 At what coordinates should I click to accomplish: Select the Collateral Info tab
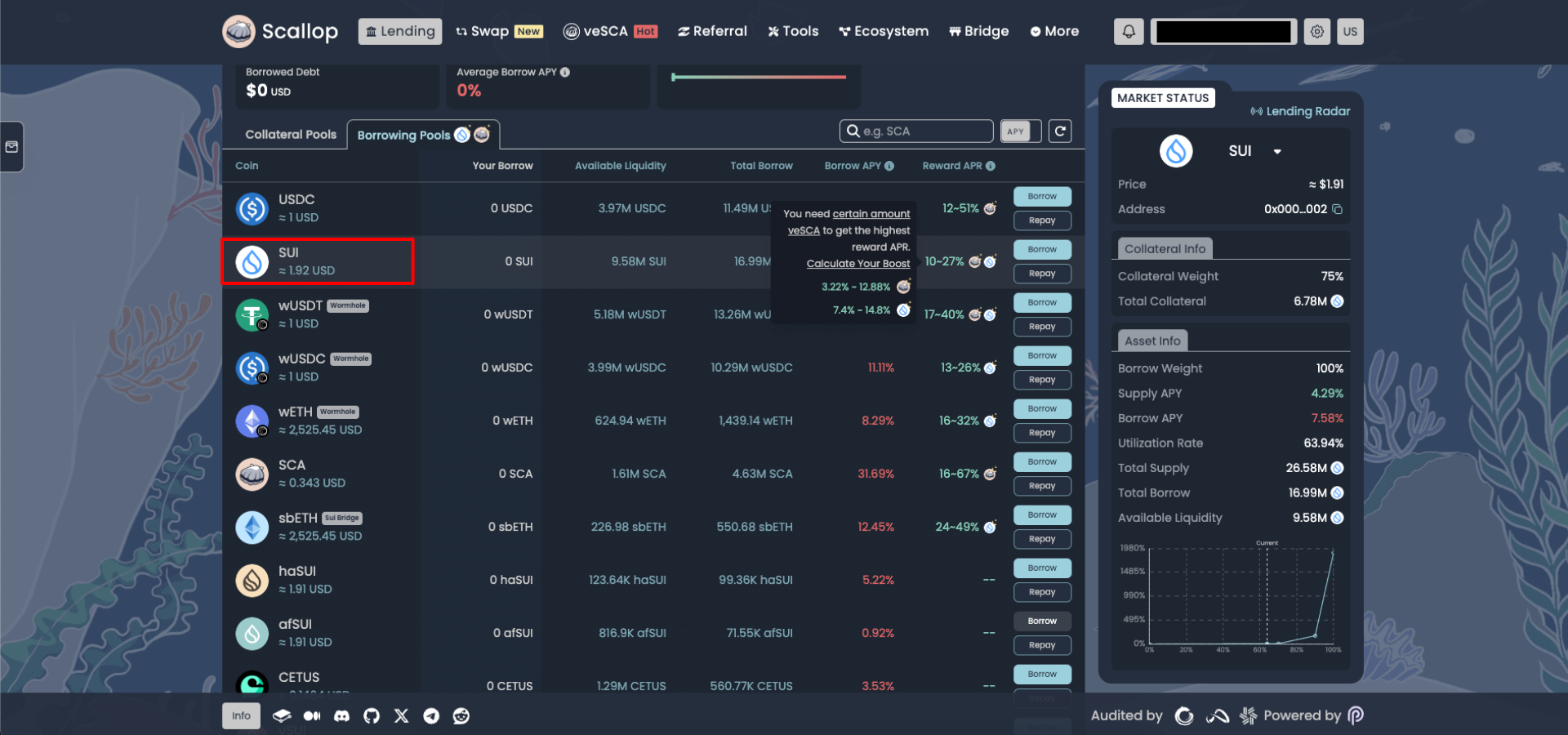[1165, 248]
